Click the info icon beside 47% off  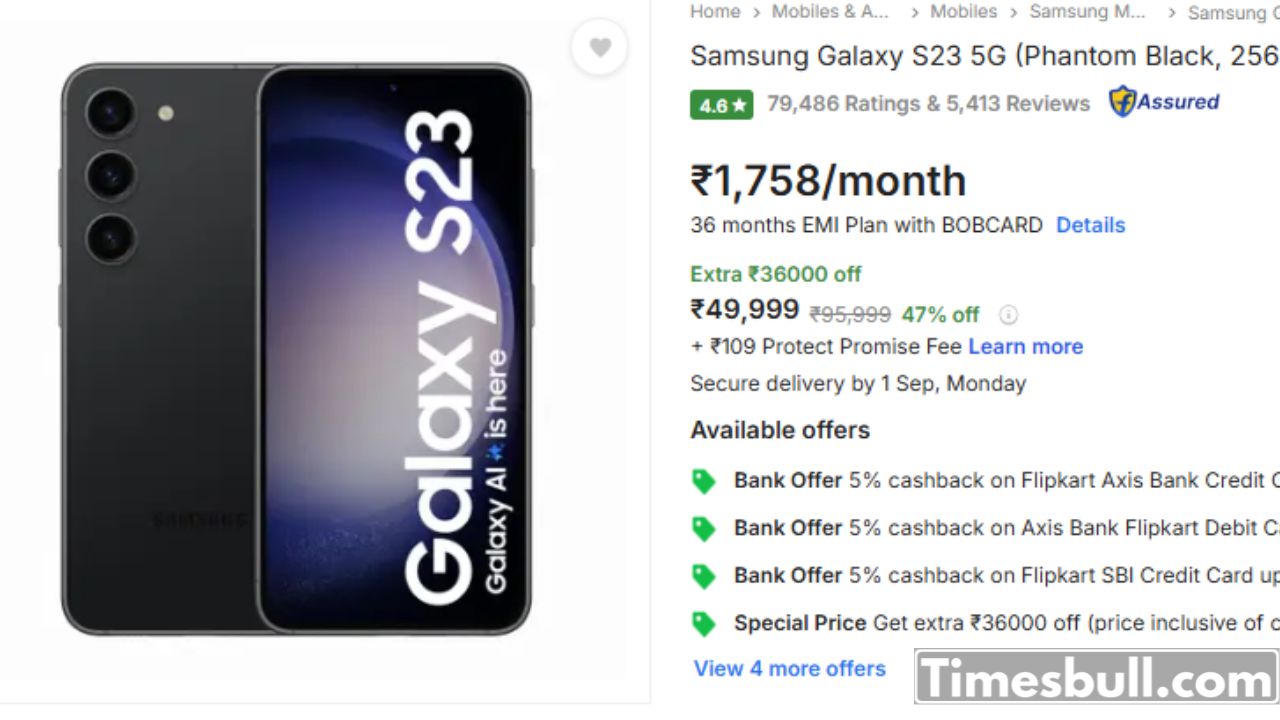(x=1008, y=315)
